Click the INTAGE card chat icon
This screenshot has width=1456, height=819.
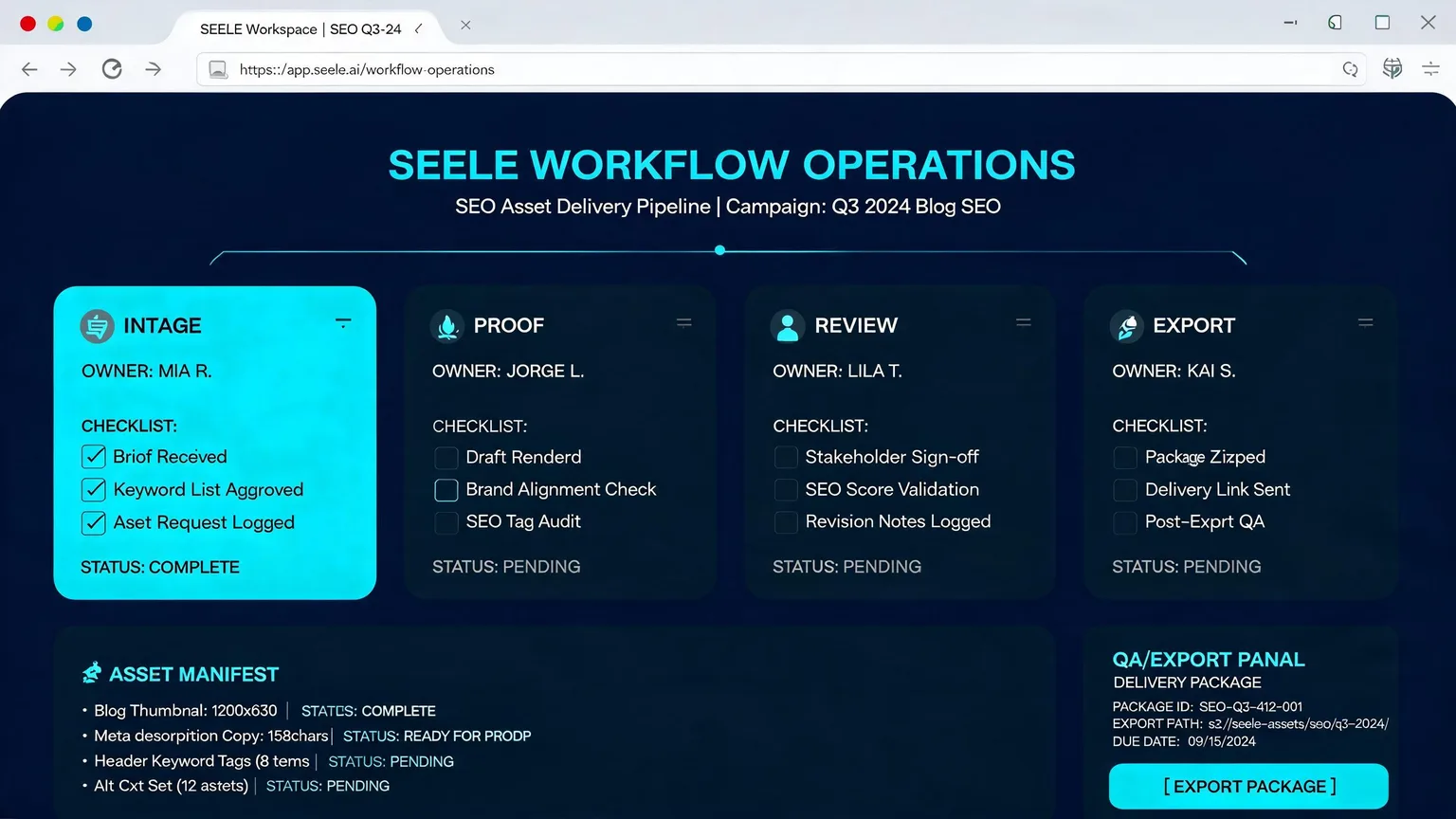97,326
